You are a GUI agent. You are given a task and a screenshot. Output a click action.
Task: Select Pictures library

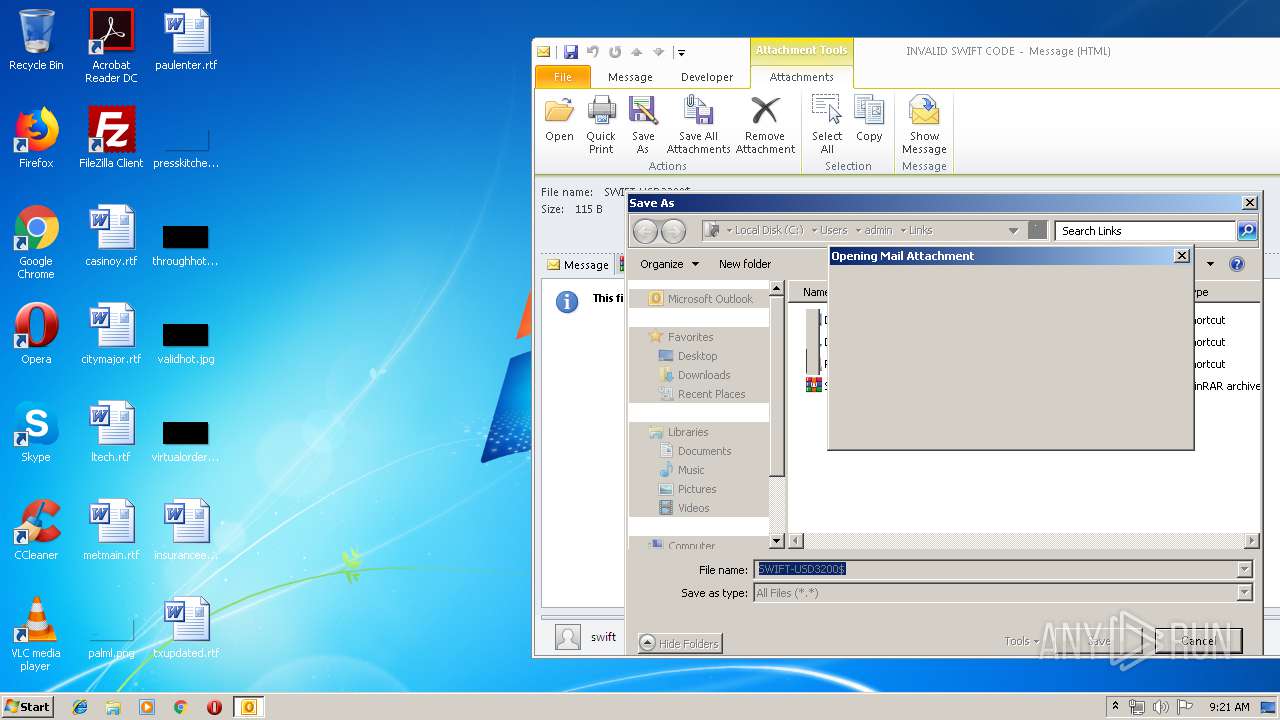[x=688, y=489]
